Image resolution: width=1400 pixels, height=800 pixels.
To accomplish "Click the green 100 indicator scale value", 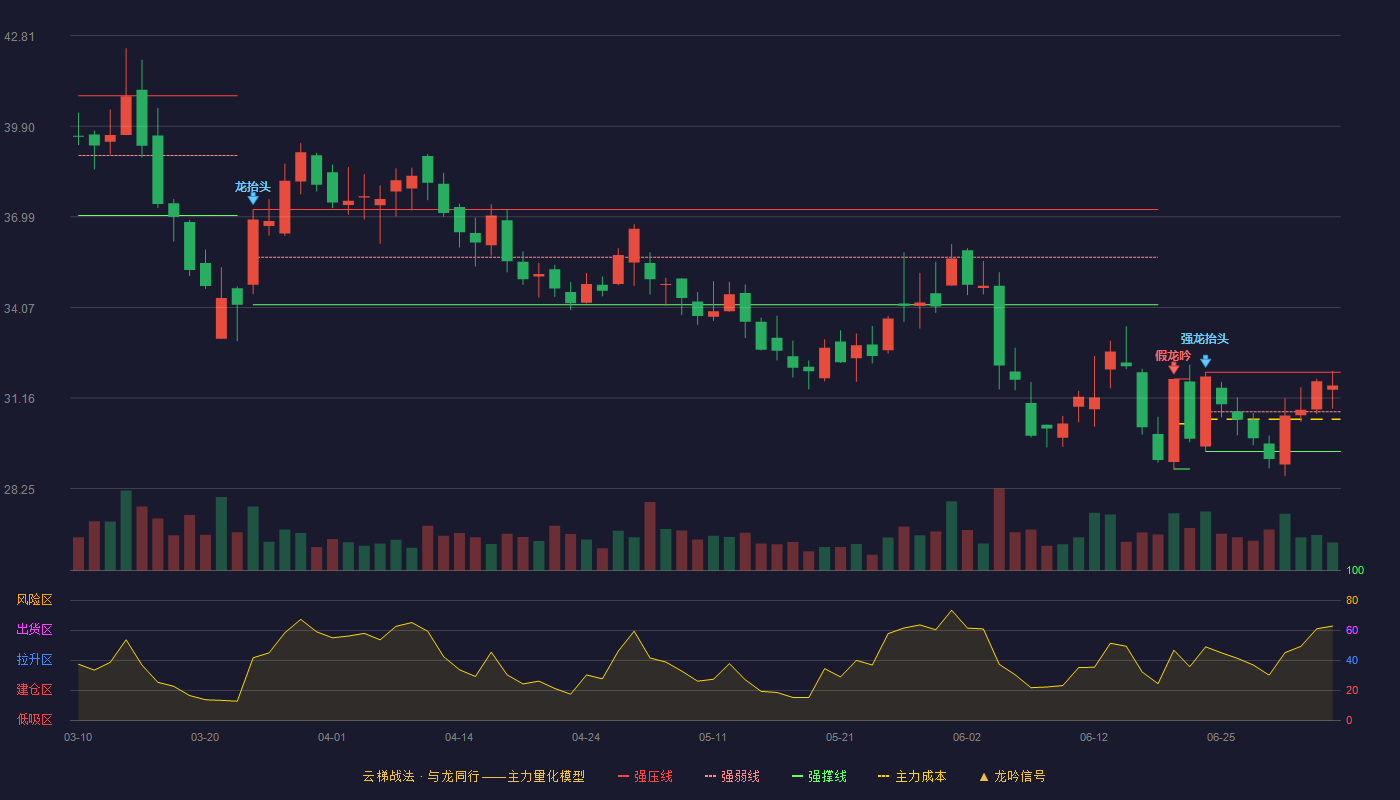I will tap(1355, 571).
